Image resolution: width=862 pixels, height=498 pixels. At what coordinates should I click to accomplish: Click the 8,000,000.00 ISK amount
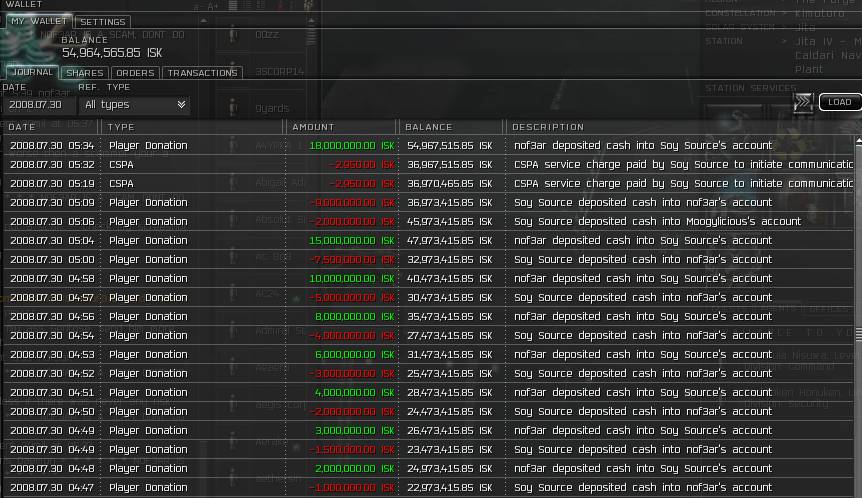click(355, 317)
